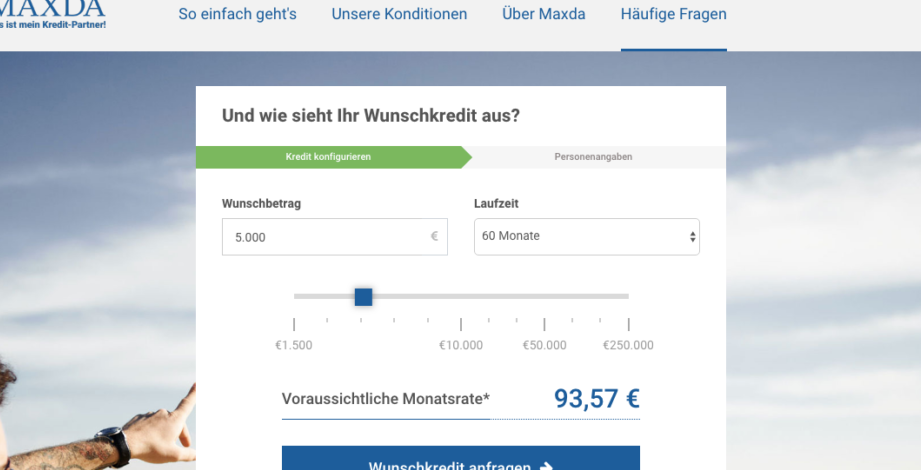Click the €1.500 slider label
This screenshot has height=470, width=921.
point(294,346)
